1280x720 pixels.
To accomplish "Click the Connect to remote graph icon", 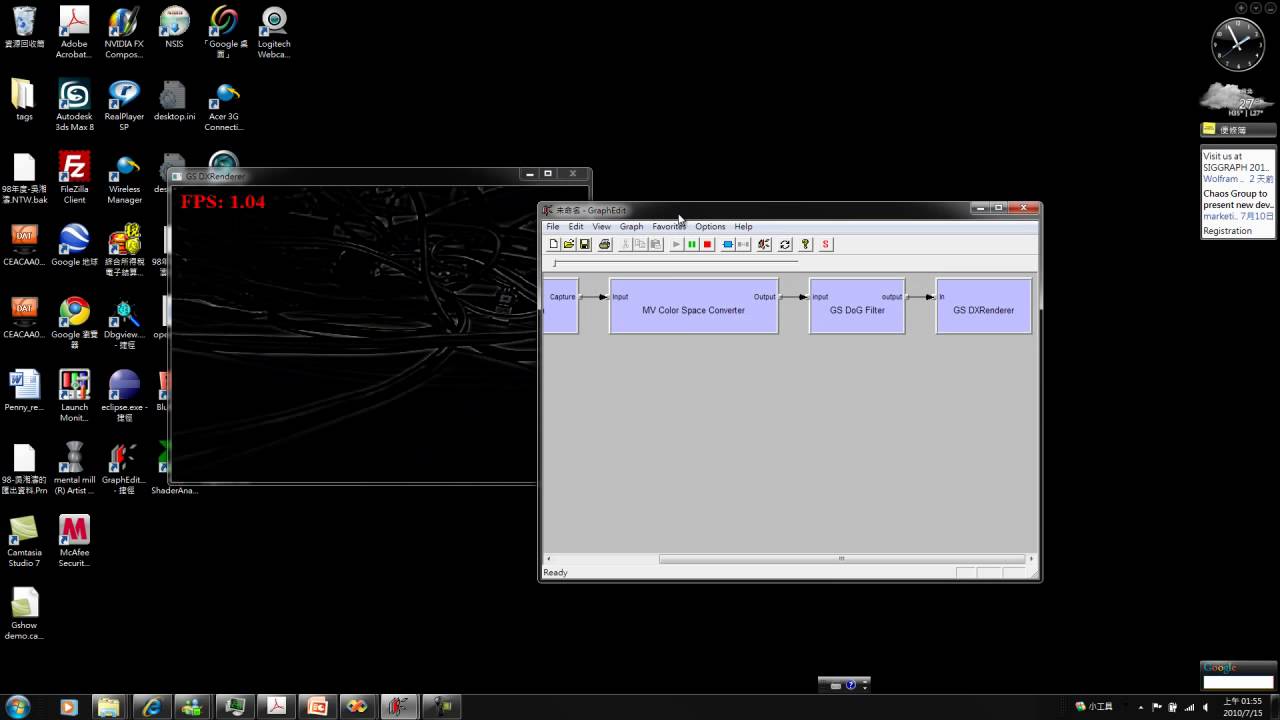I will coord(764,244).
